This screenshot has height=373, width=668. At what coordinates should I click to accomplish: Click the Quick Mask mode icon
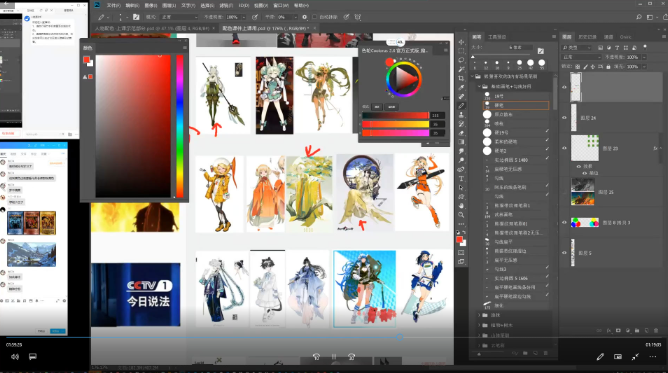(x=461, y=252)
